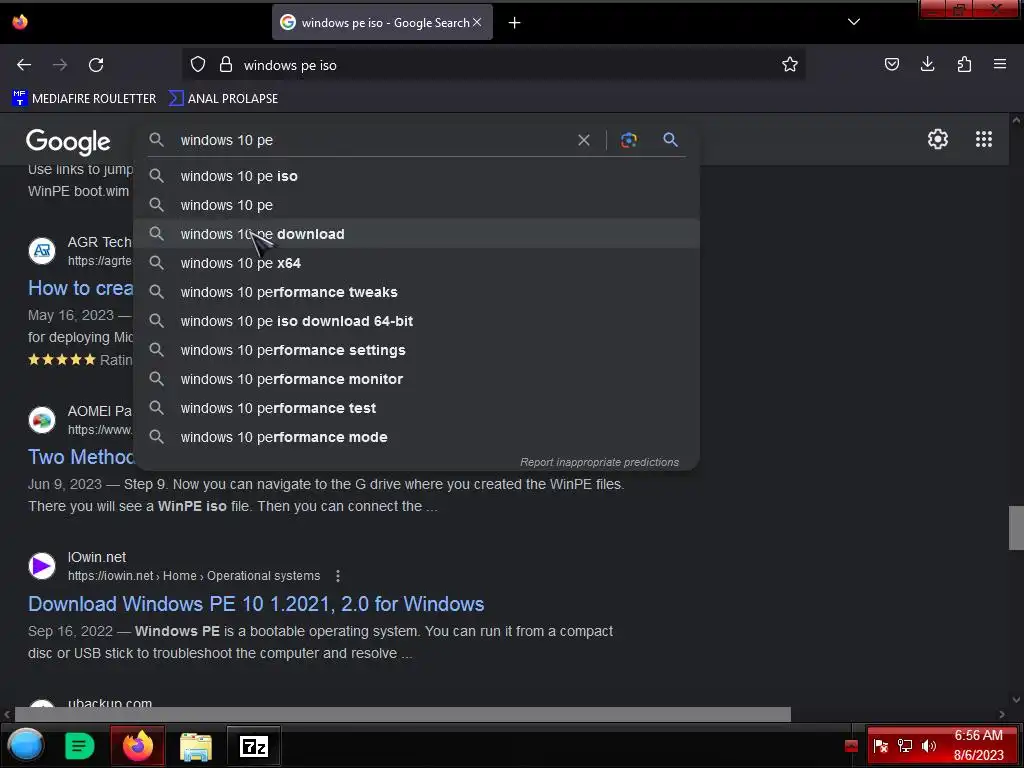Image resolution: width=1024 pixels, height=768 pixels.
Task: Open the Firefox hamburger application menu
Action: click(x=1000, y=65)
